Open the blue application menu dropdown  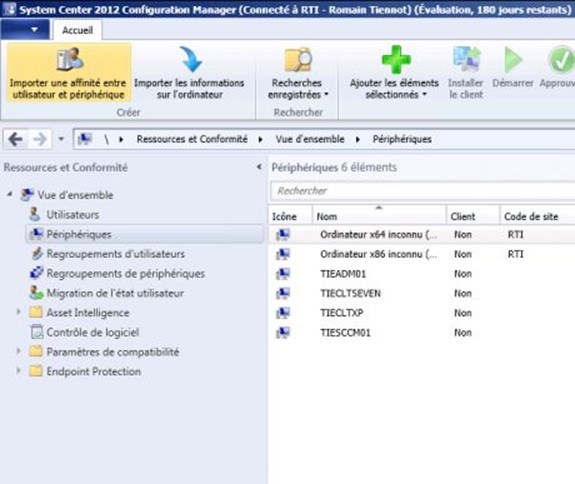[x=25, y=29]
